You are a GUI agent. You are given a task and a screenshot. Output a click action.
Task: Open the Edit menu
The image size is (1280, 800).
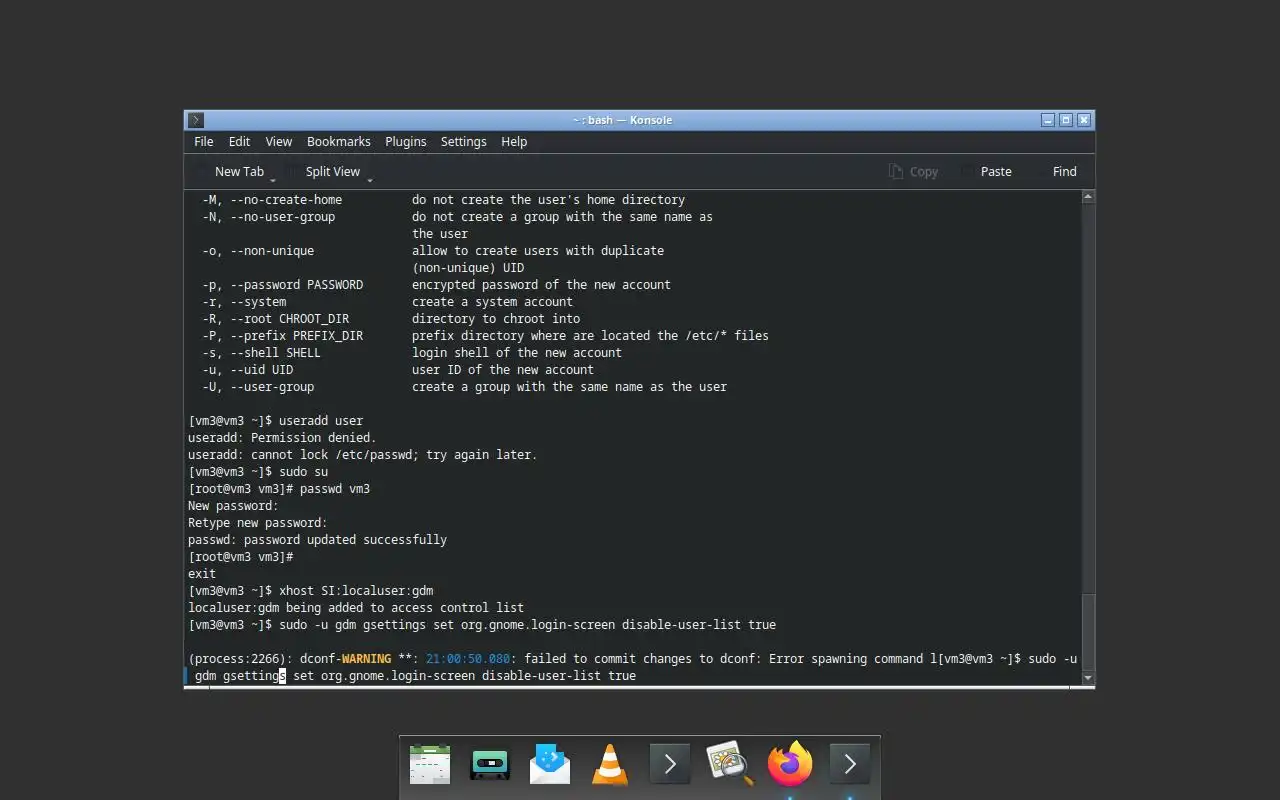click(x=239, y=142)
